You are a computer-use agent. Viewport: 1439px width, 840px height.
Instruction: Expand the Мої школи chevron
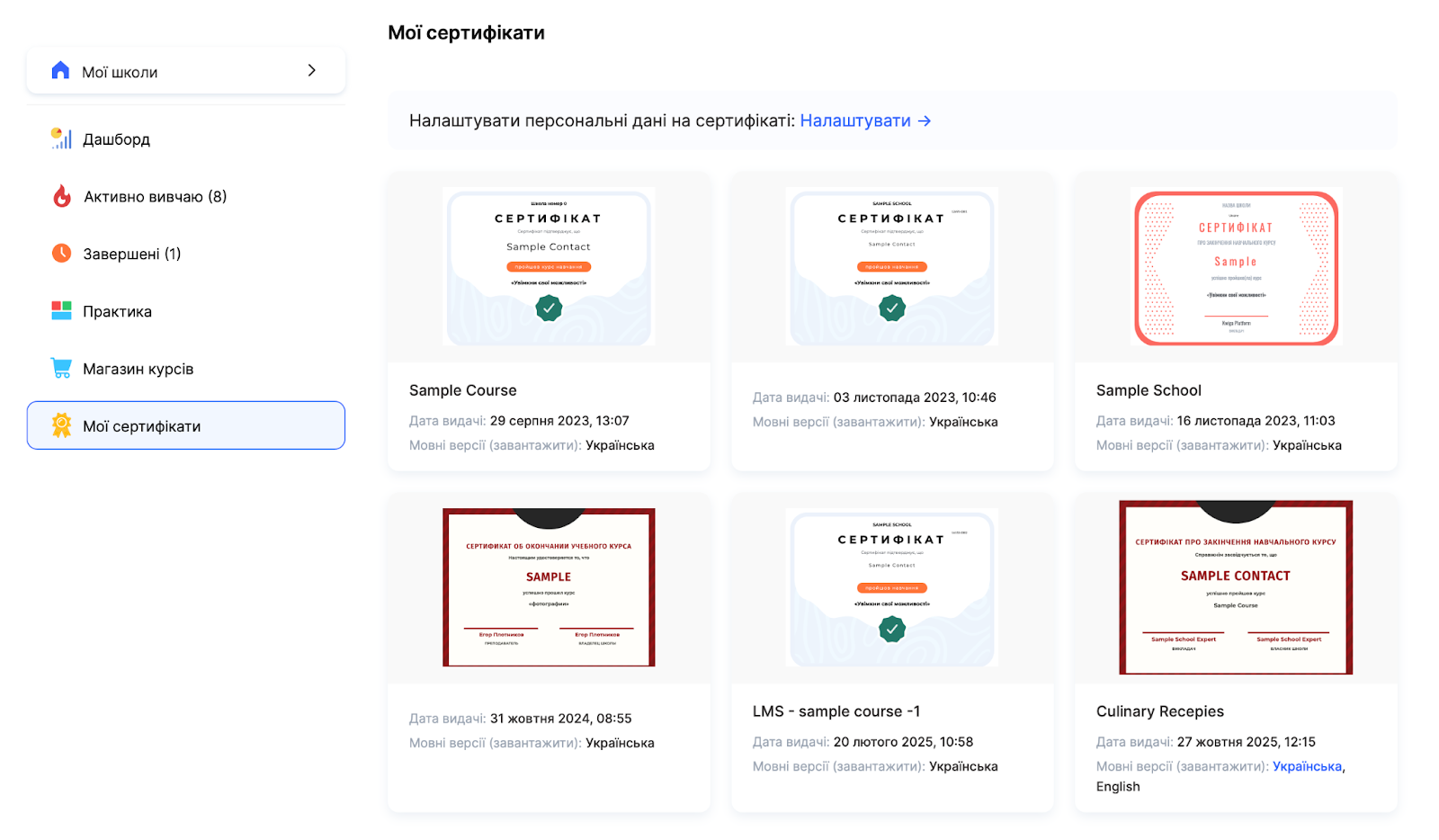pos(311,71)
